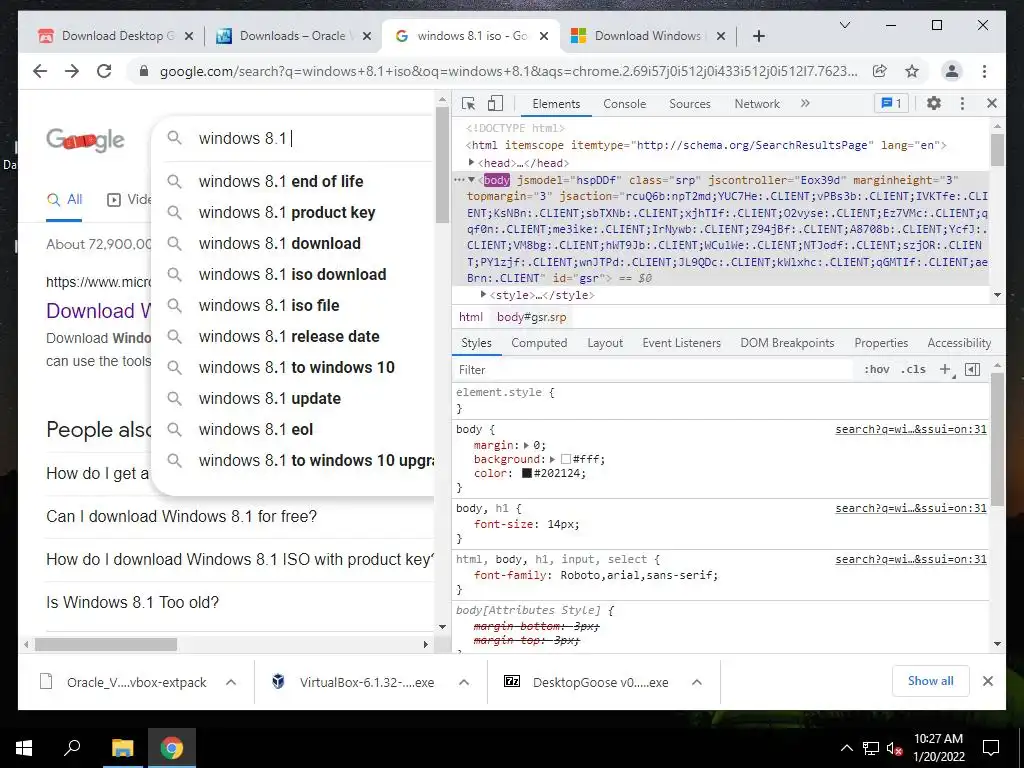The image size is (1024, 768).
Task: Expand the style element in DOM tree
Action: pyautogui.click(x=483, y=295)
